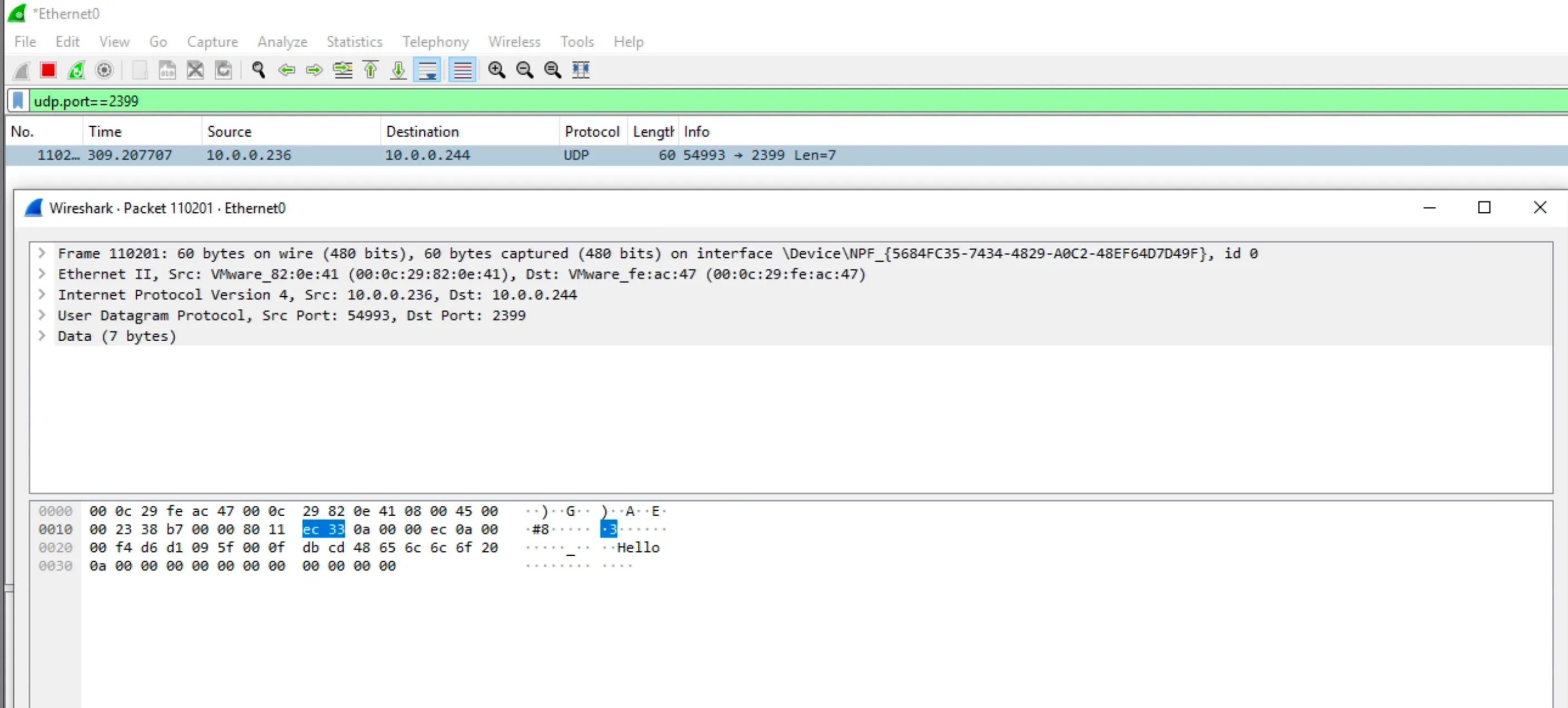Expand the Frame 110201 details
Image resolution: width=1568 pixels, height=708 pixels.
[x=42, y=253]
